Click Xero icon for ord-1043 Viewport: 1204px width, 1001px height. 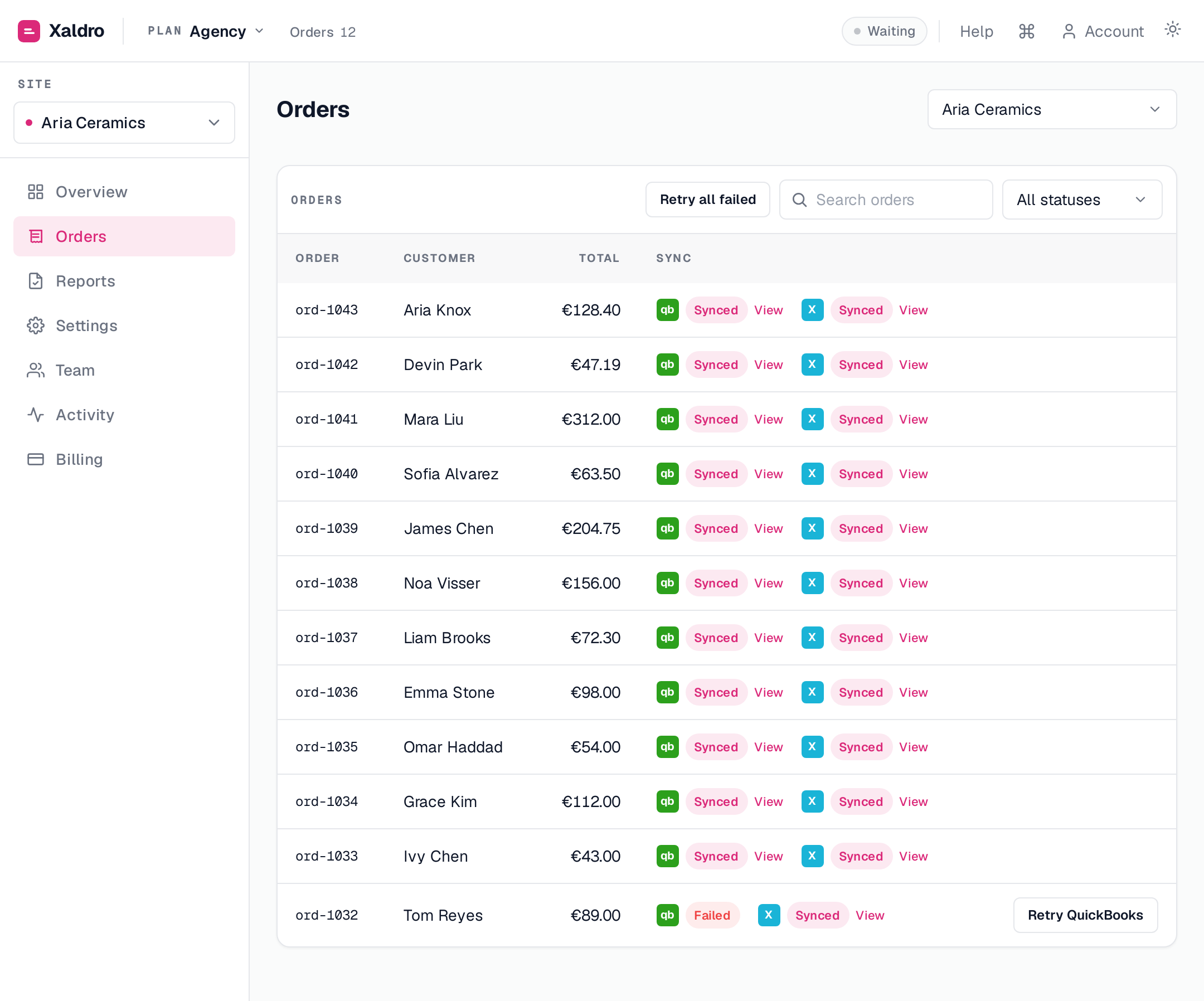[x=812, y=309]
